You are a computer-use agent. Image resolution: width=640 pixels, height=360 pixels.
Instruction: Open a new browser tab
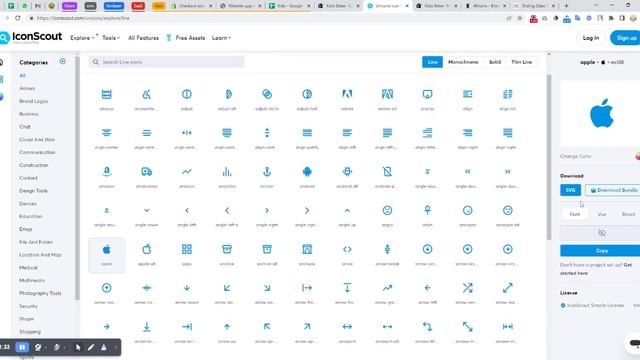coord(566,6)
